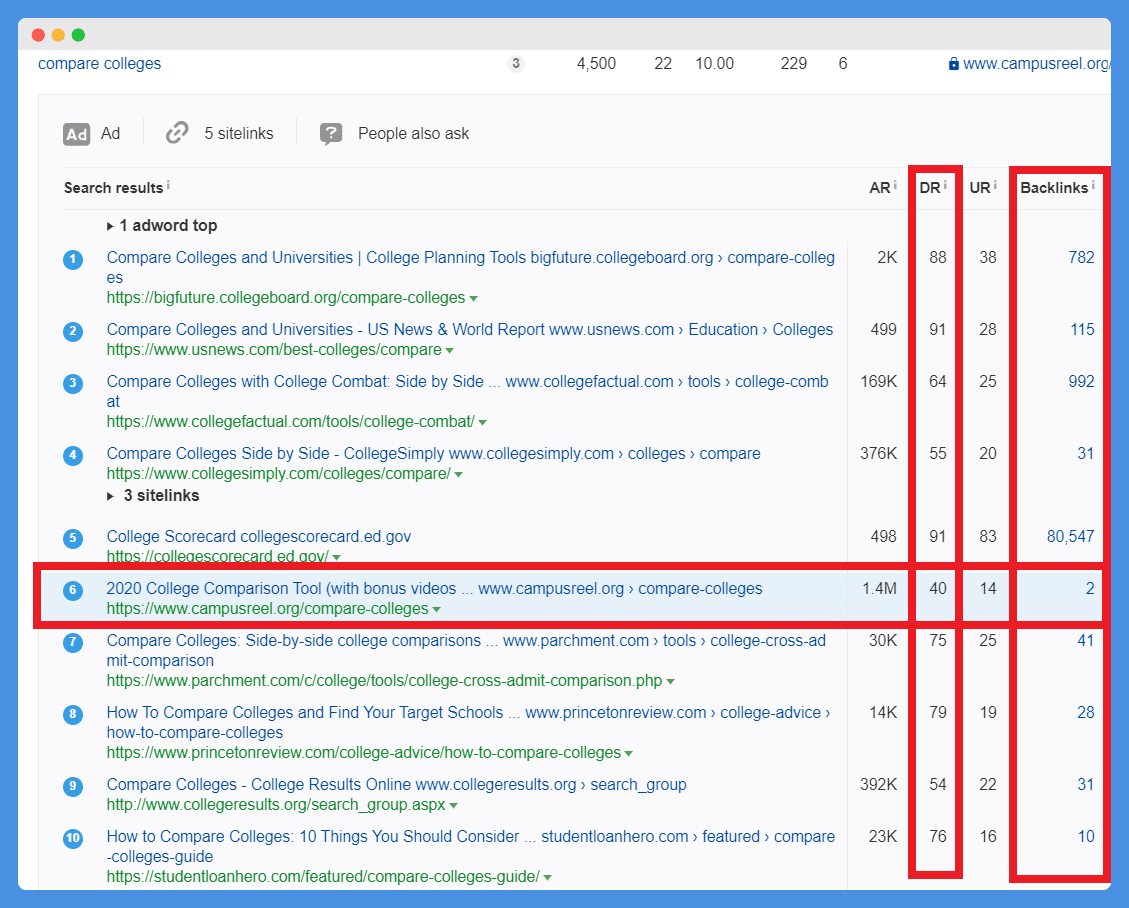Click position badge 9 for collegeresults result

click(73, 786)
